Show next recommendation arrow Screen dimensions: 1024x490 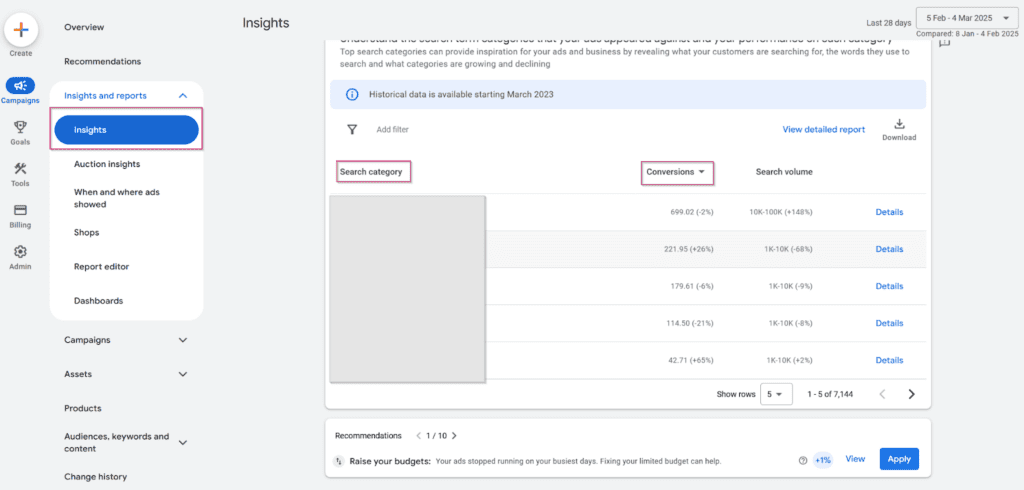click(454, 436)
